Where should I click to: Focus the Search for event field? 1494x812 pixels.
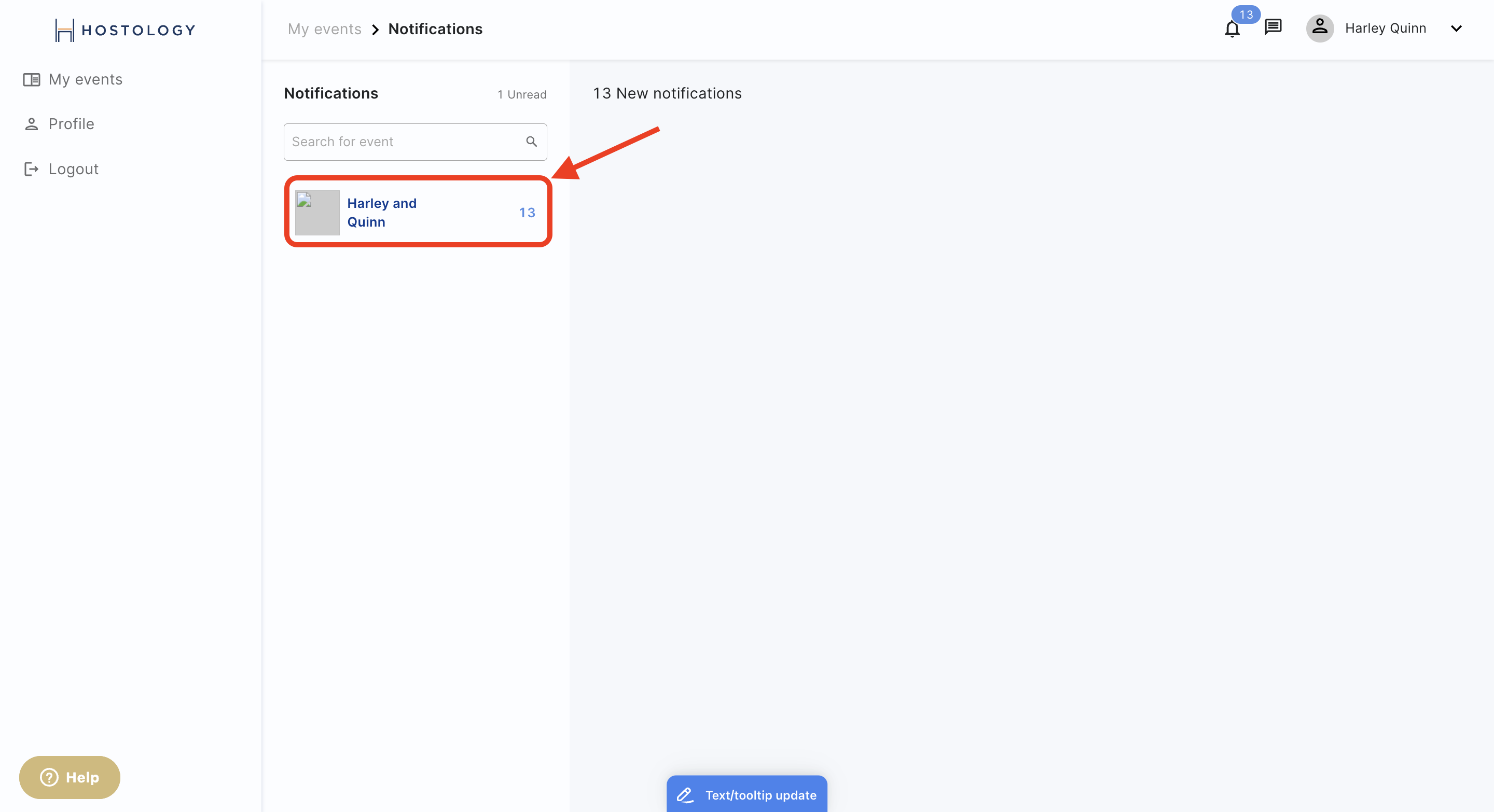pyautogui.click(x=414, y=142)
